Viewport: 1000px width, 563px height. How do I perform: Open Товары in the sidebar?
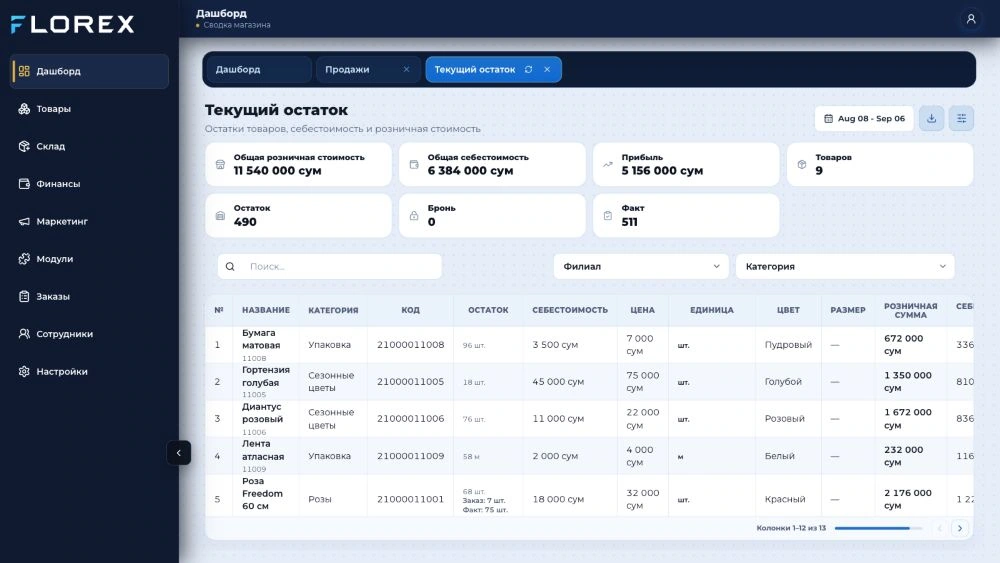[89, 108]
